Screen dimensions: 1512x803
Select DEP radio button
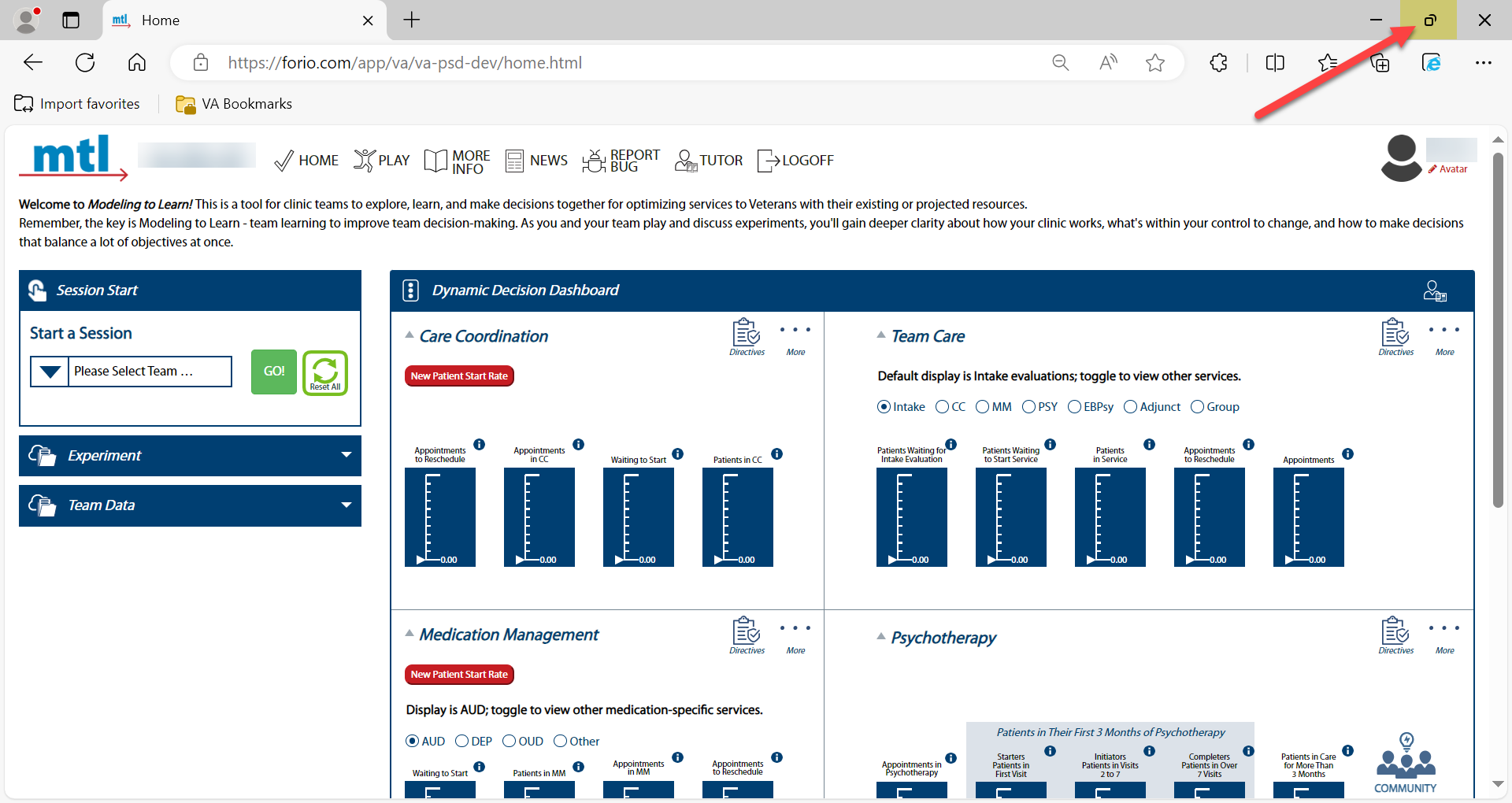tap(462, 742)
